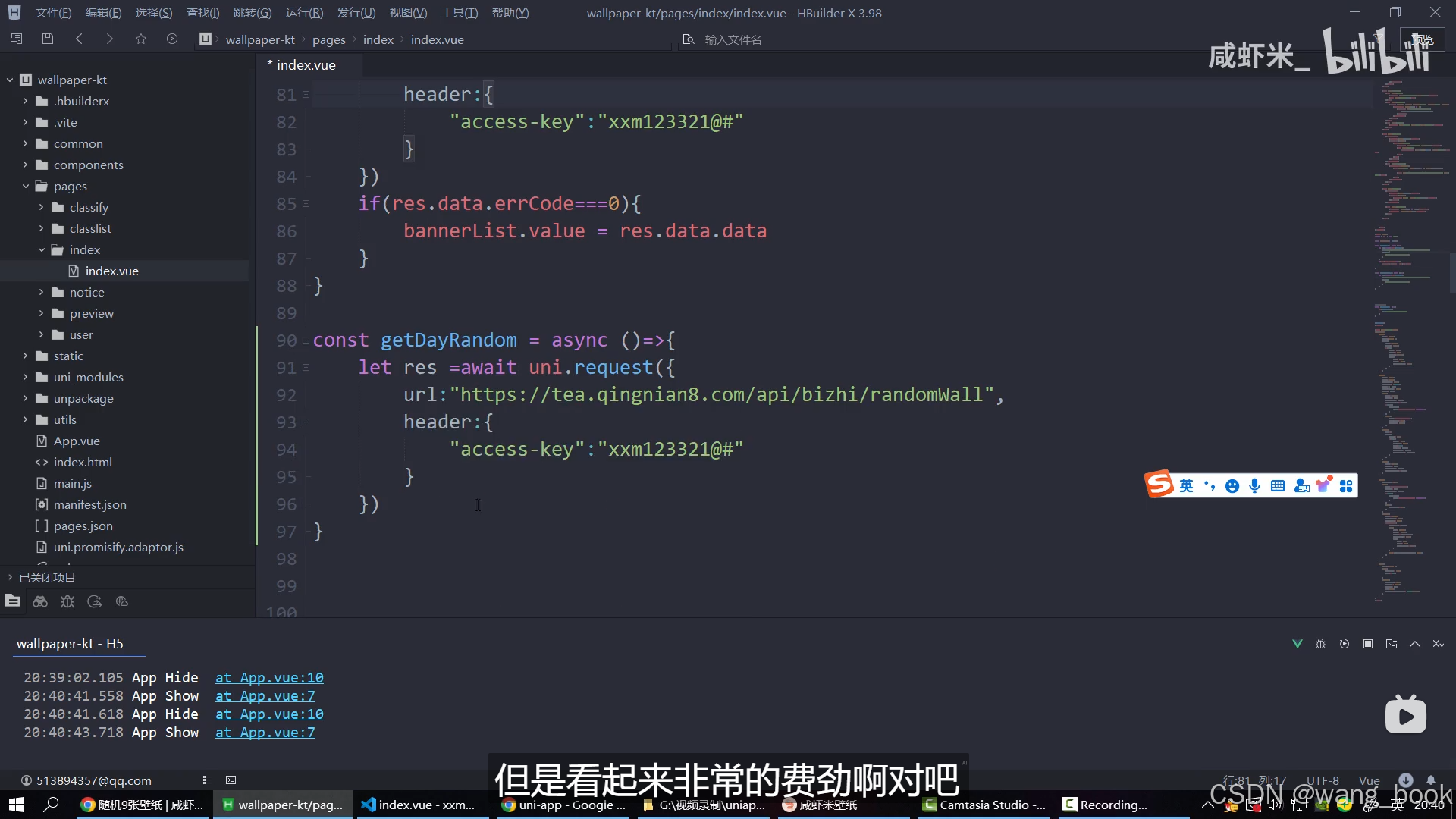Open the App.vue:10 console link
1456x819 pixels.
coord(269,678)
